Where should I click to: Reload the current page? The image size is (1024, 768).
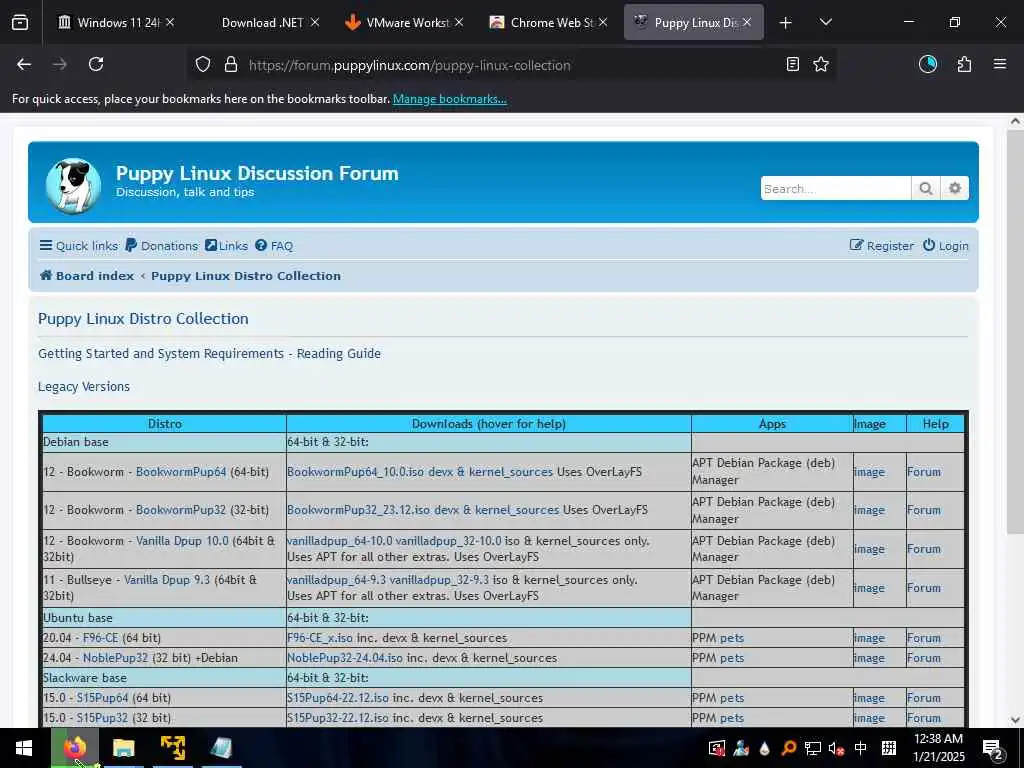(x=96, y=64)
